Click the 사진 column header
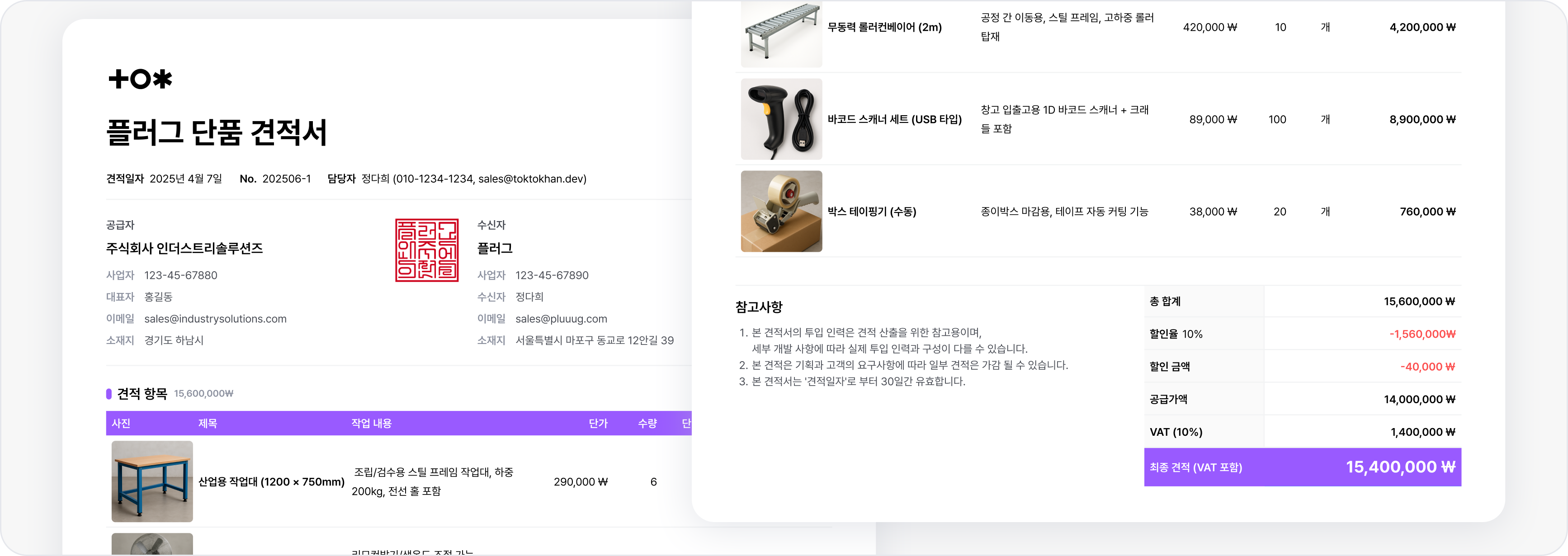The image size is (1568, 556). 121,424
